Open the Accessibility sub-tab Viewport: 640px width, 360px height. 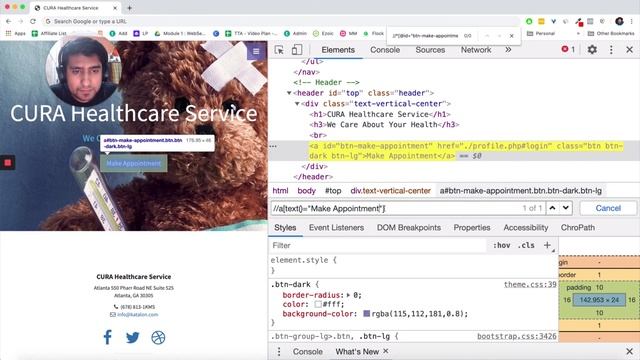click(526, 228)
